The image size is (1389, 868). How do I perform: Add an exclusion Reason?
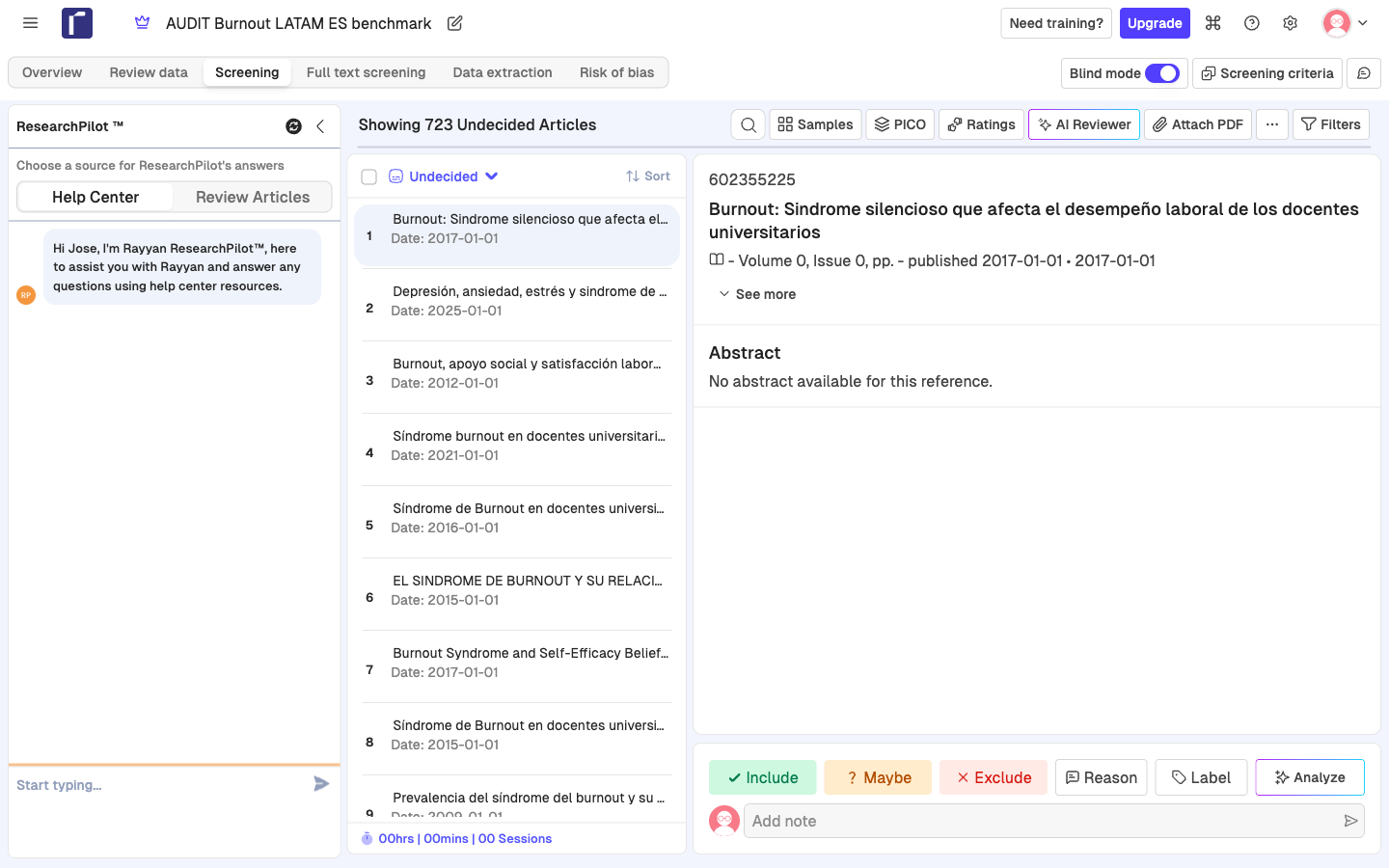pos(1101,777)
